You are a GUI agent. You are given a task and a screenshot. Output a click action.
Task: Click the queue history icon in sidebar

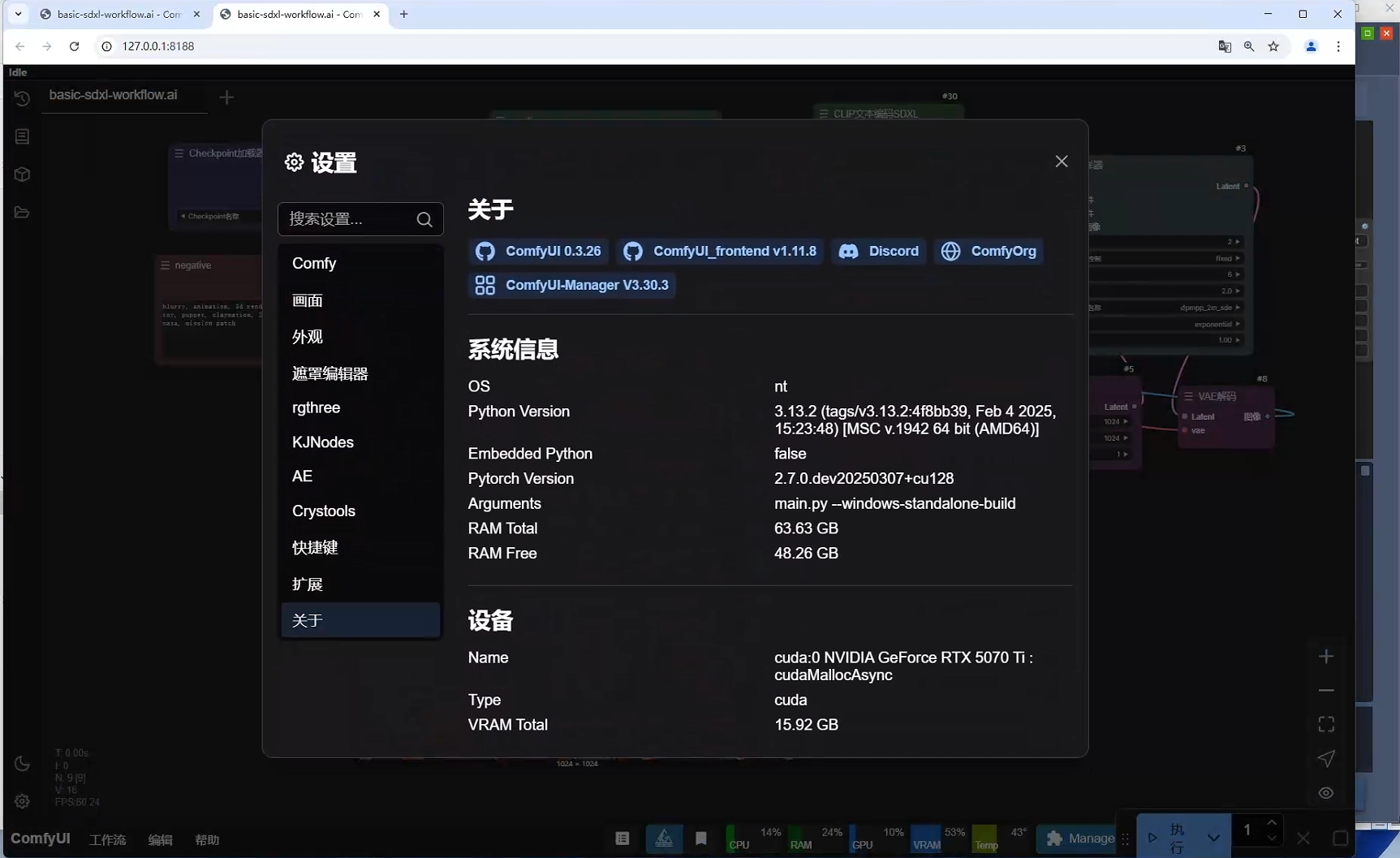pyautogui.click(x=22, y=98)
